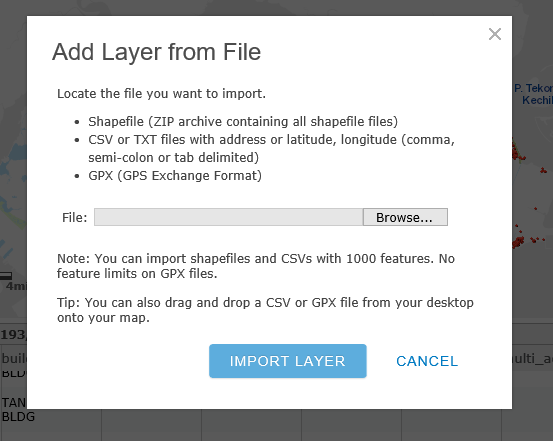Click the Tip about drag and drop

coord(265,310)
